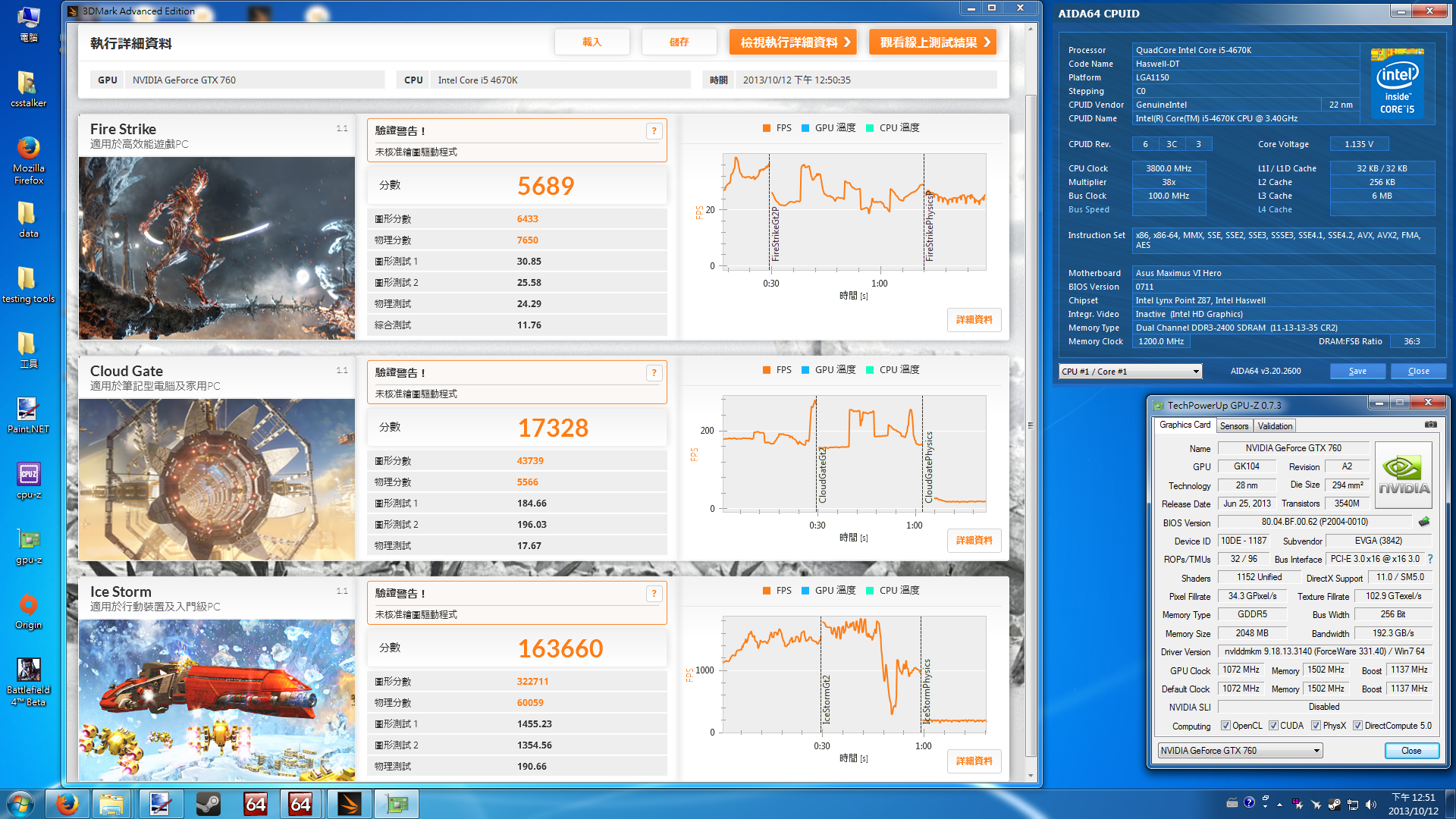Screen dimensions: 1456x819
Task: Toggle the OpenCL checkbox in GPU-Z
Action: [1225, 726]
